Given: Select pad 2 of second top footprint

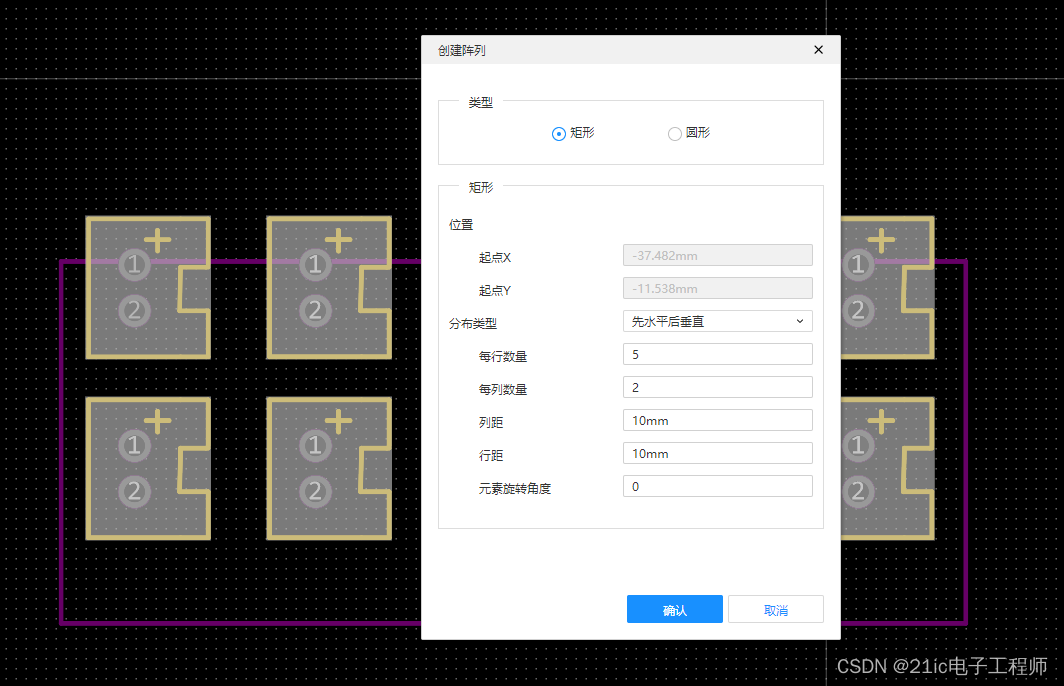Looking at the screenshot, I should (315, 311).
